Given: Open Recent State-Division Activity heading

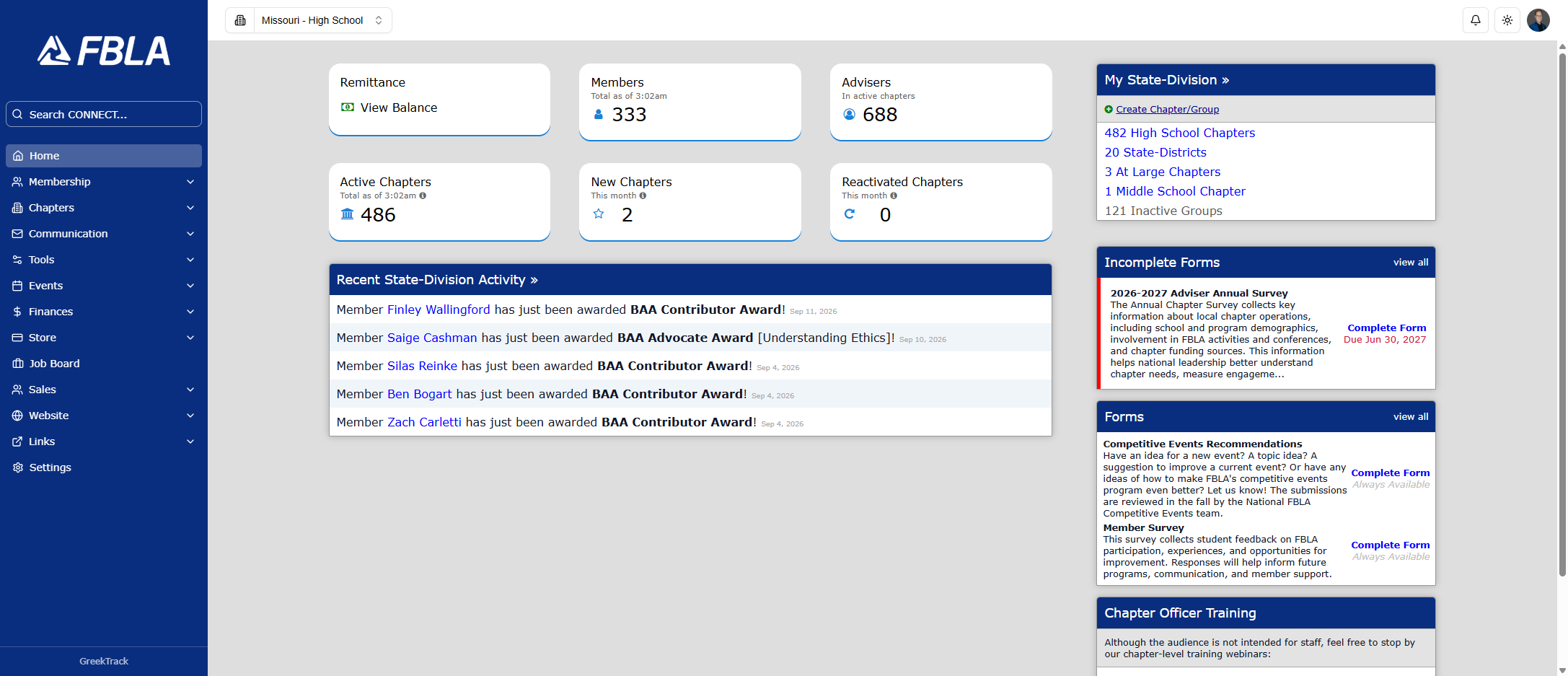Looking at the screenshot, I should point(437,280).
